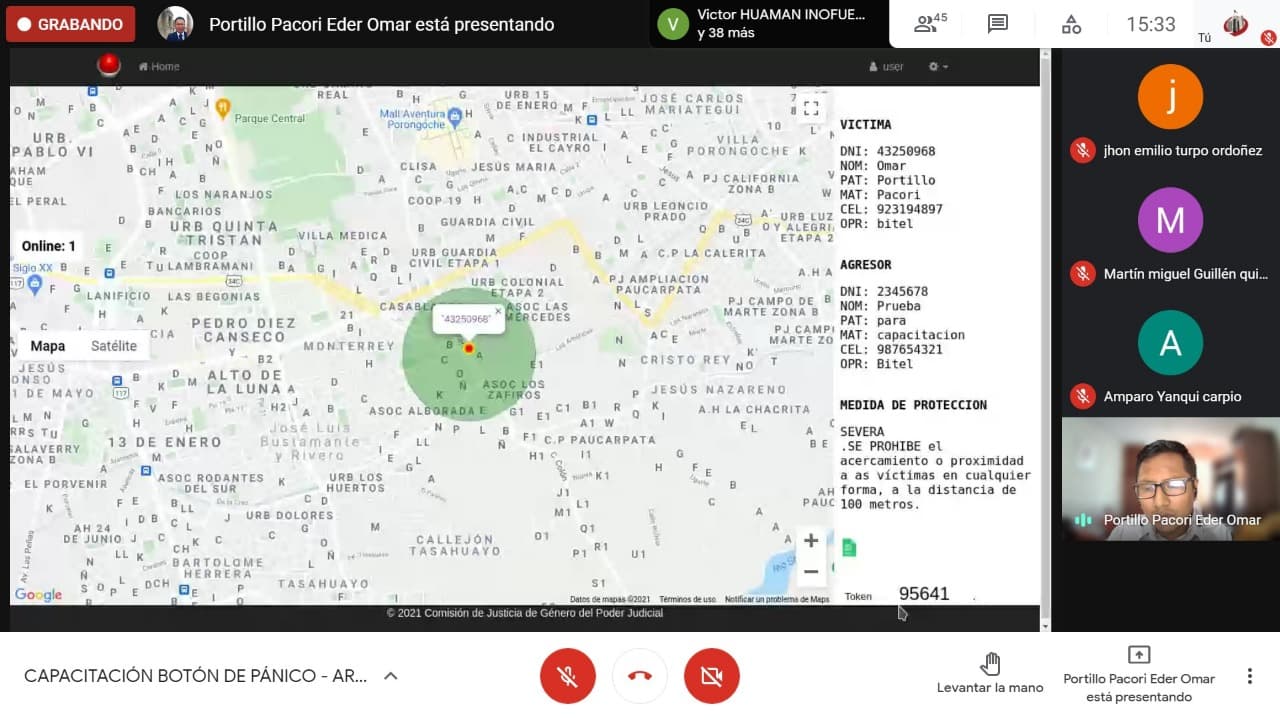Image resolution: width=1280 pixels, height=720 pixels.
Task: Select the purple "M" participant avatar
Action: pos(1170,220)
